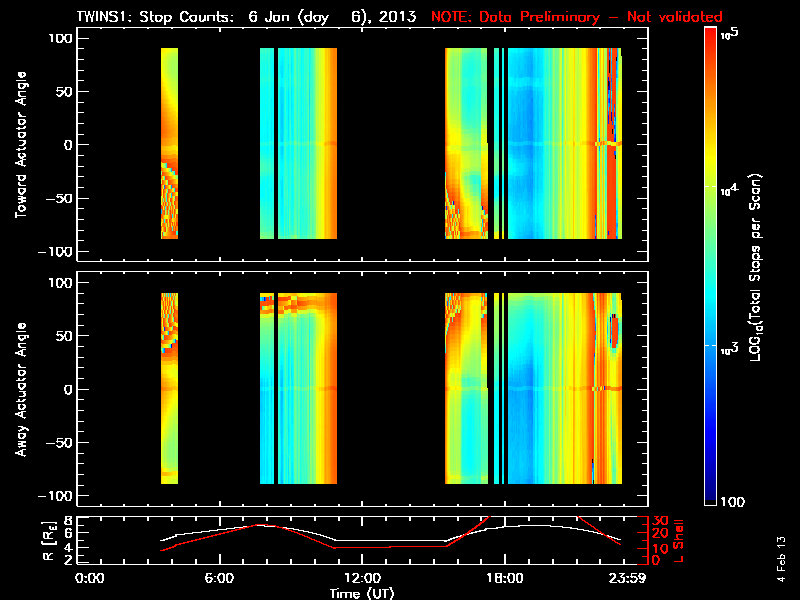The height and width of the screenshot is (600, 800).
Task: Click red tick label '10' on L Shell axis
Action: [x=661, y=548]
